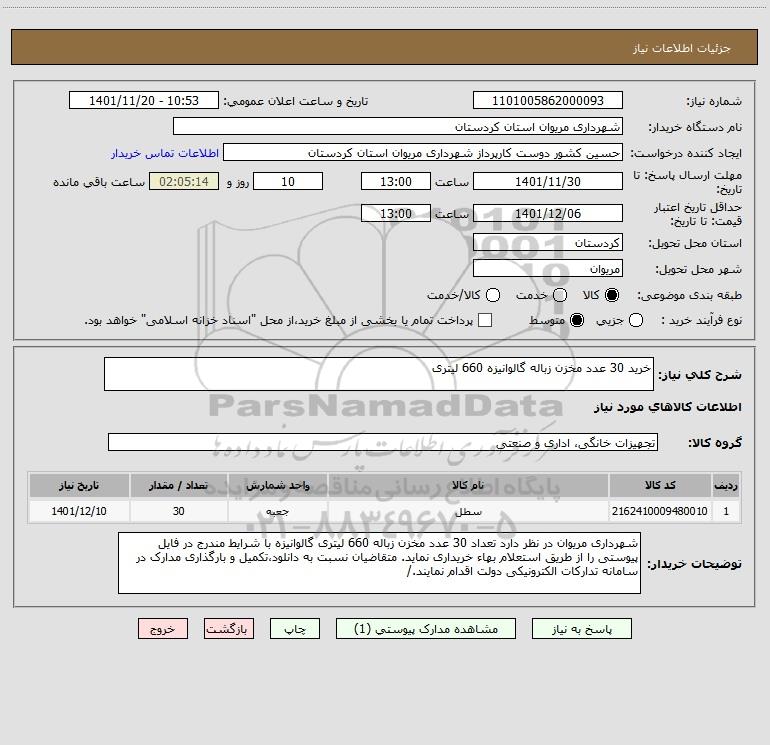This screenshot has width=770, height=745.
Task: Select the کالا radio button
Action: pyautogui.click(x=612, y=295)
